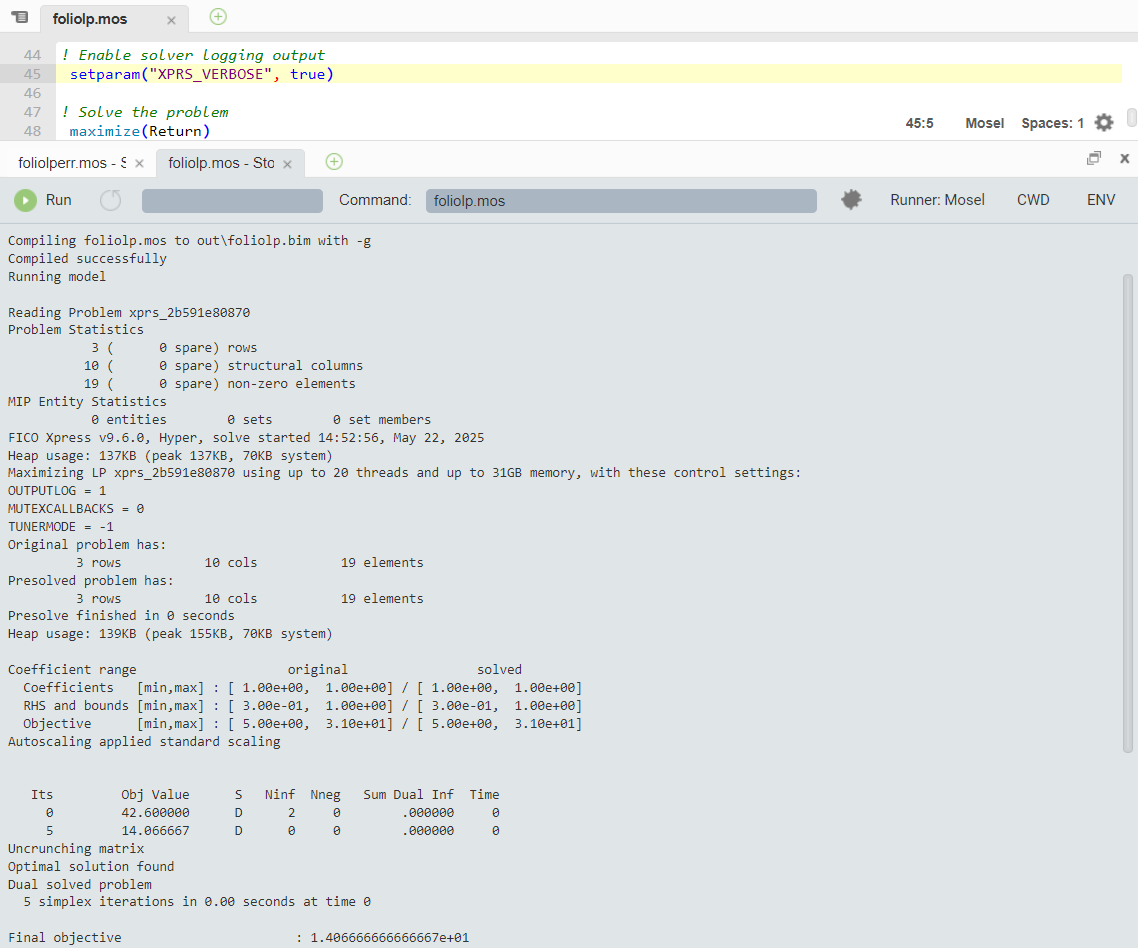The image size is (1138, 948).
Task: Maximize the output panel
Action: (1094, 158)
